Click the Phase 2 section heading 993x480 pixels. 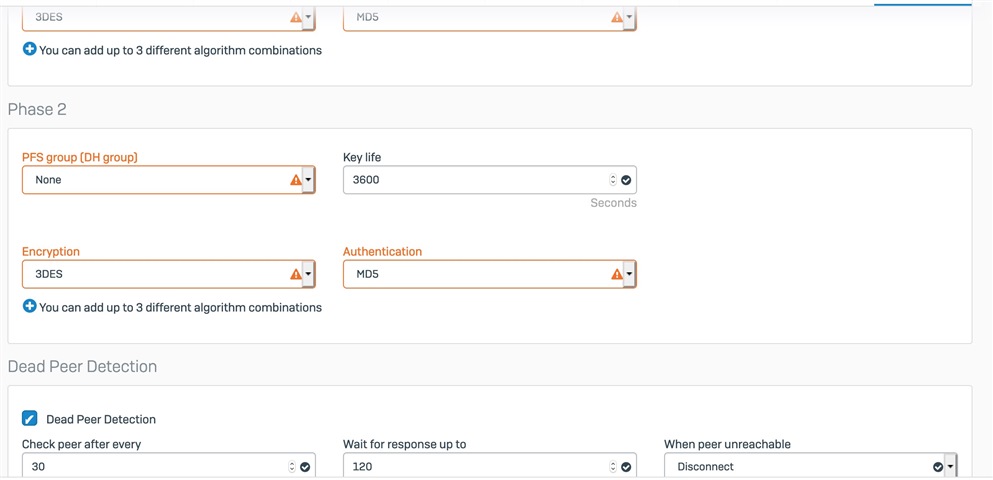click(37, 110)
